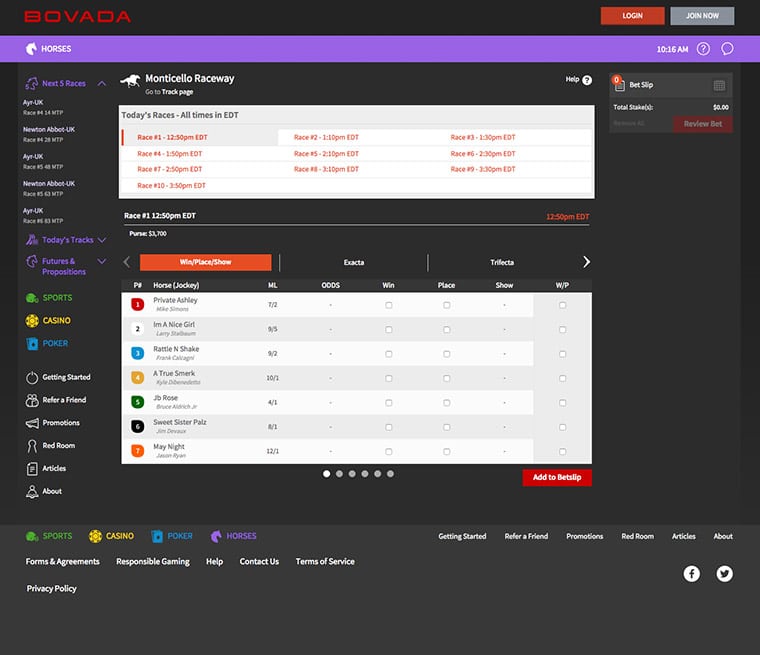Click the Poker card icon in sidebar

(32, 343)
